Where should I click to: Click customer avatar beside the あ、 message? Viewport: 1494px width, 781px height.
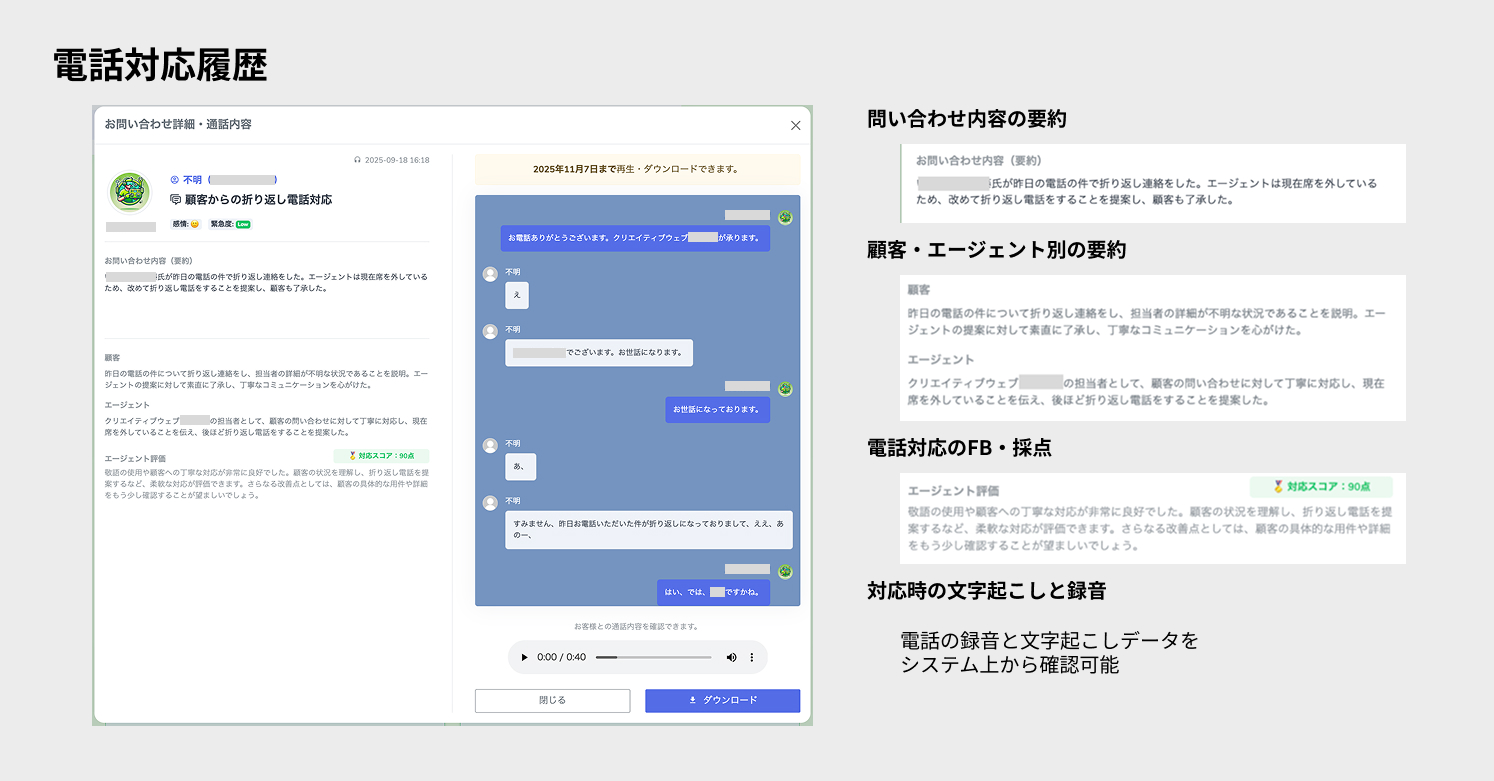pyautogui.click(x=490, y=446)
